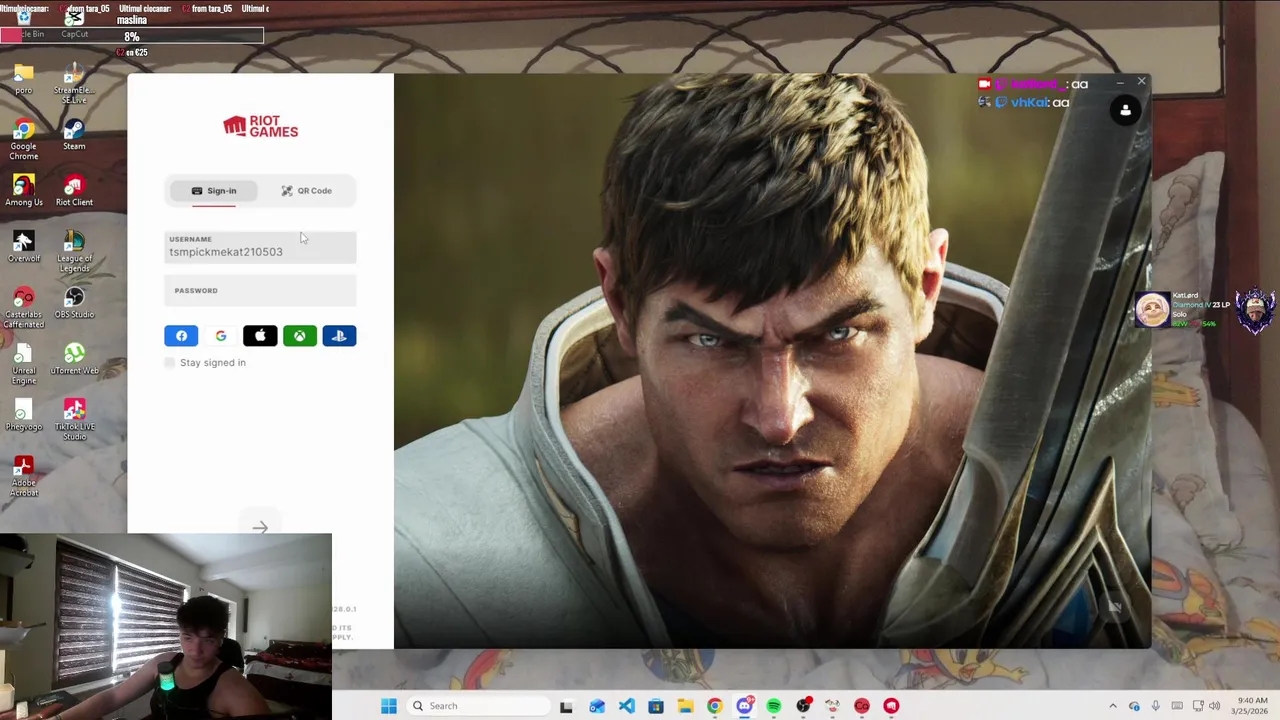Sign in with Xbox icon
Viewport: 1280px width, 720px height.
coord(300,336)
